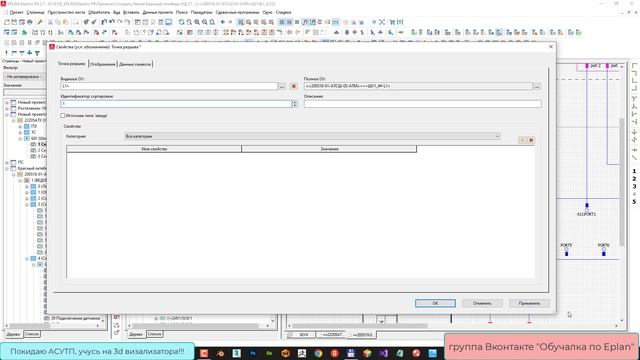Open Photoshop from the taskbar
Screen dimensions: 640x360
253,353
